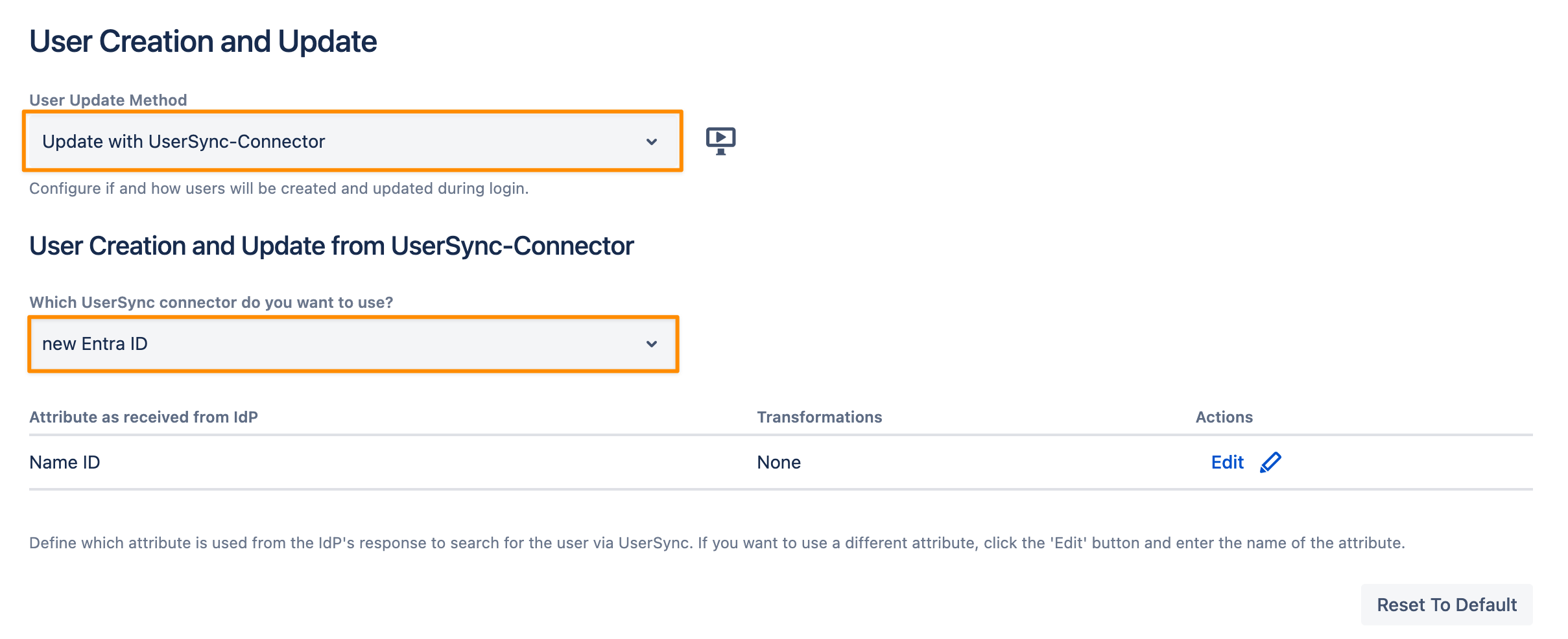Screen dimensions: 1568x639
Task: Click the User Creation and Update from UserSync-Connector heading
Action: click(x=331, y=246)
